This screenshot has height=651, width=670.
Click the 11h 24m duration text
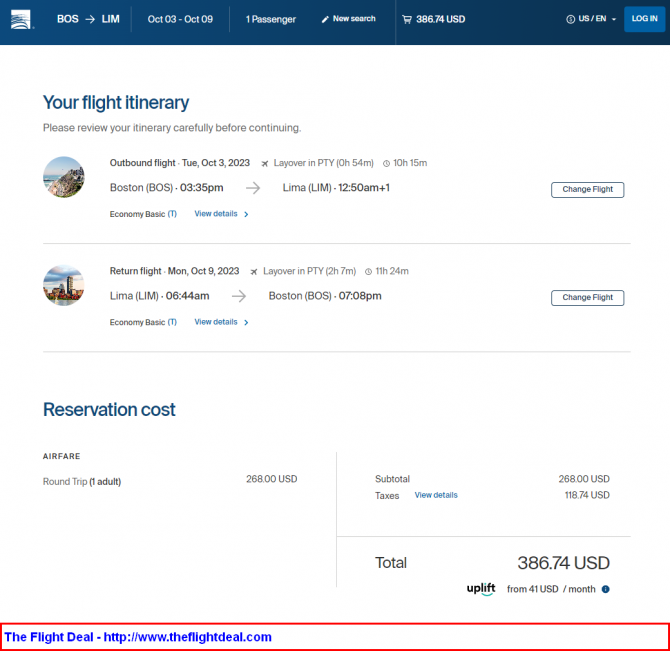tap(392, 271)
